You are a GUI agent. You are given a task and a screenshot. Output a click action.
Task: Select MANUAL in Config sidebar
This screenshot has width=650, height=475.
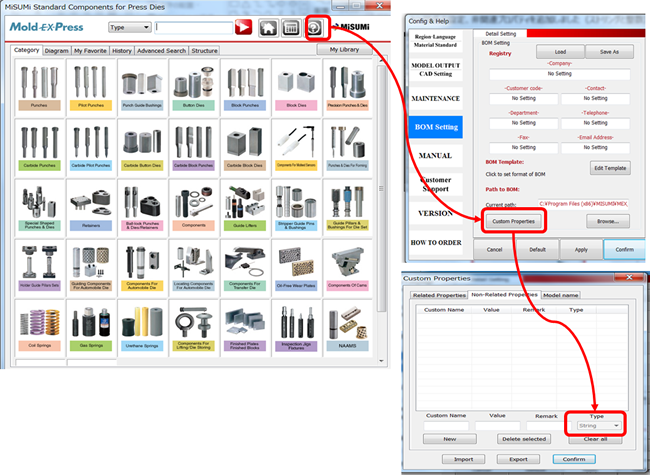(x=436, y=155)
